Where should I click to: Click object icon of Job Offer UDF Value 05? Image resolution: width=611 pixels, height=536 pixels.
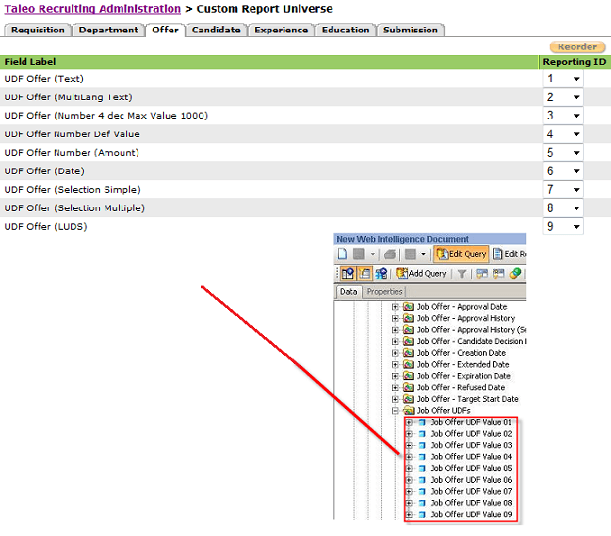point(422,468)
